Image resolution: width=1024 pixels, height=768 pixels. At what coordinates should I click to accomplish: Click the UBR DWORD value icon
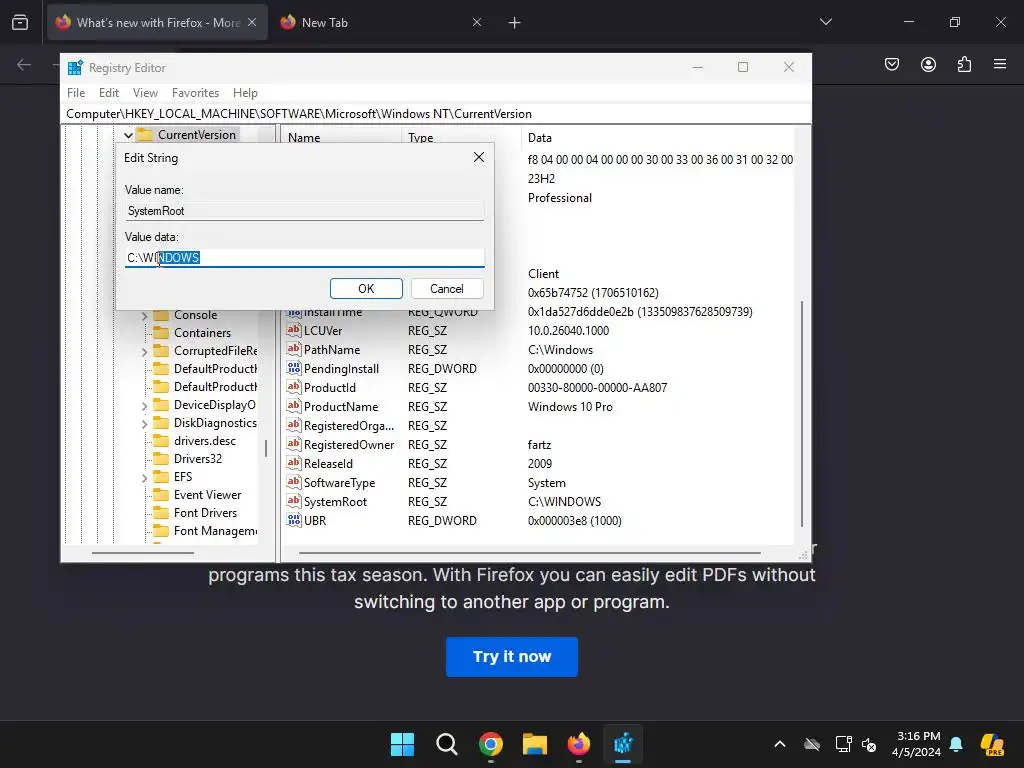click(x=294, y=520)
